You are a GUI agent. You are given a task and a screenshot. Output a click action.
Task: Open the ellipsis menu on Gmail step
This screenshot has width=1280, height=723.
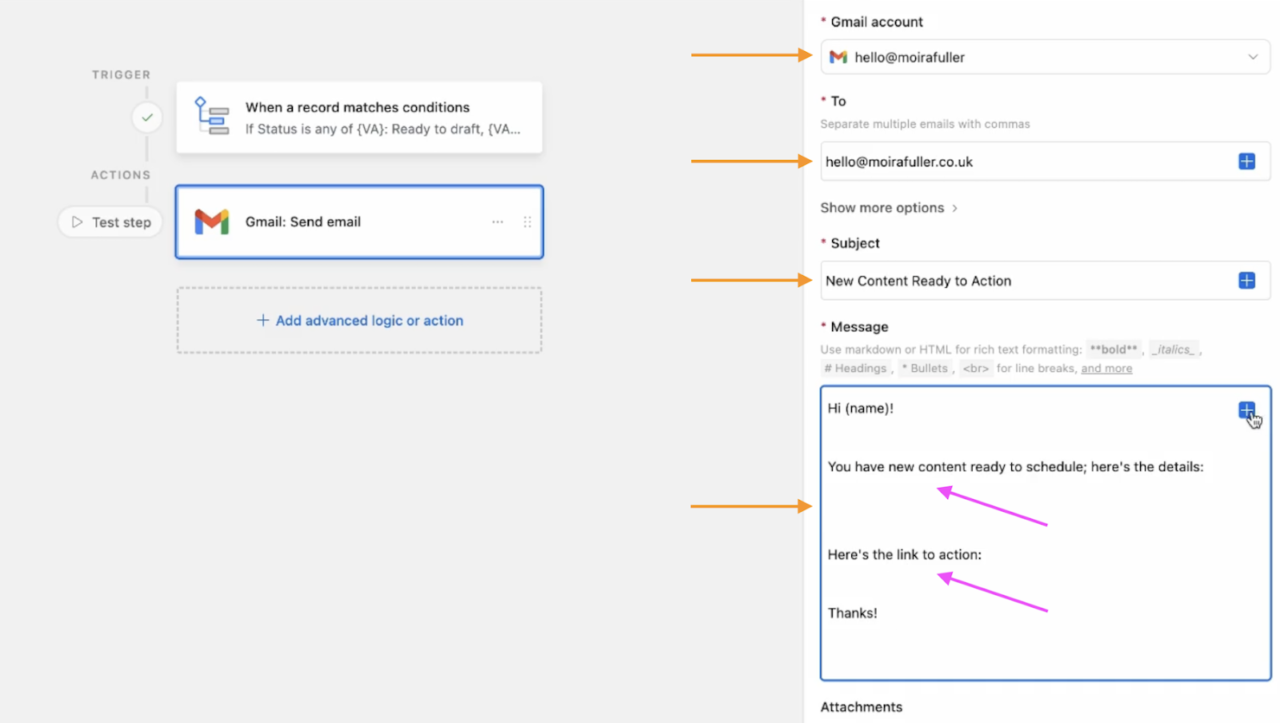497,222
